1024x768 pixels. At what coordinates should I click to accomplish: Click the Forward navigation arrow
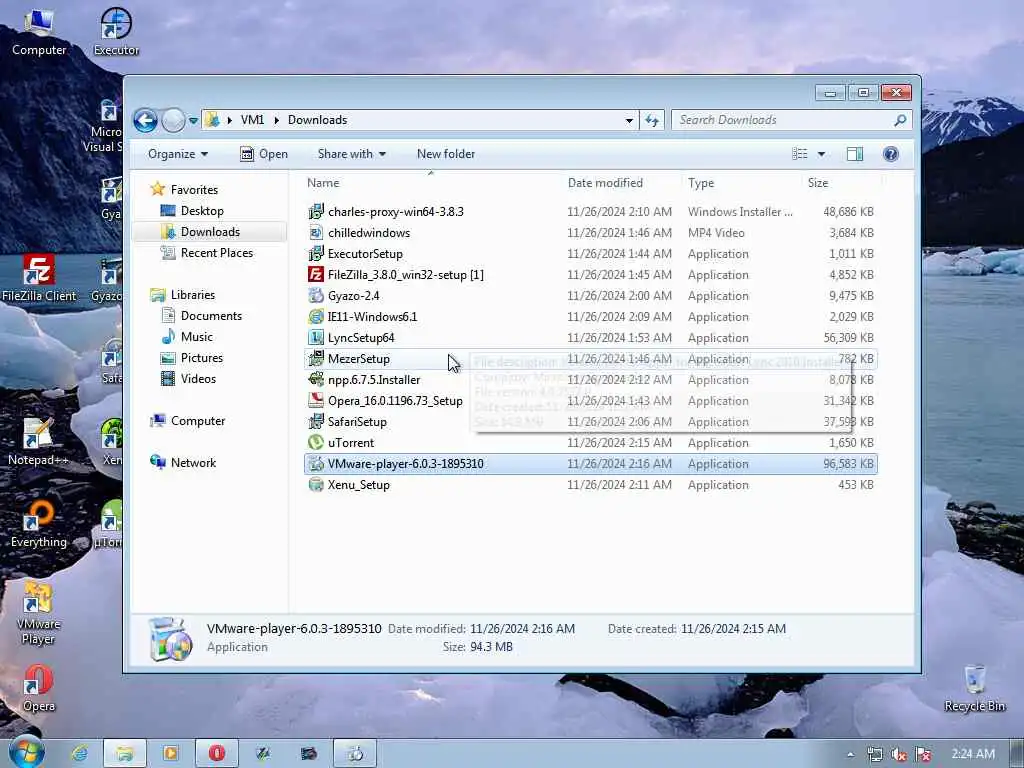(173, 120)
